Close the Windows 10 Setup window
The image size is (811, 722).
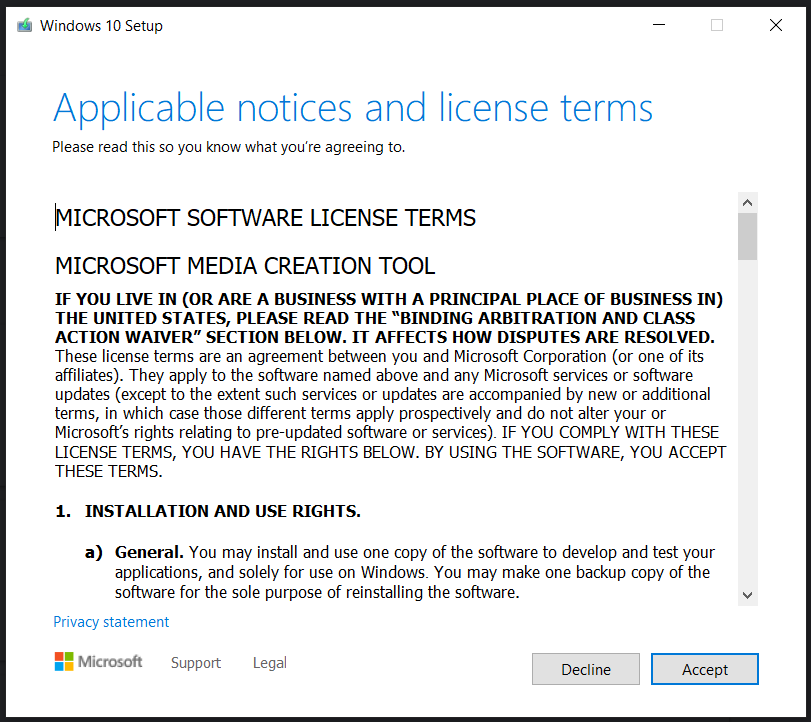pos(776,25)
